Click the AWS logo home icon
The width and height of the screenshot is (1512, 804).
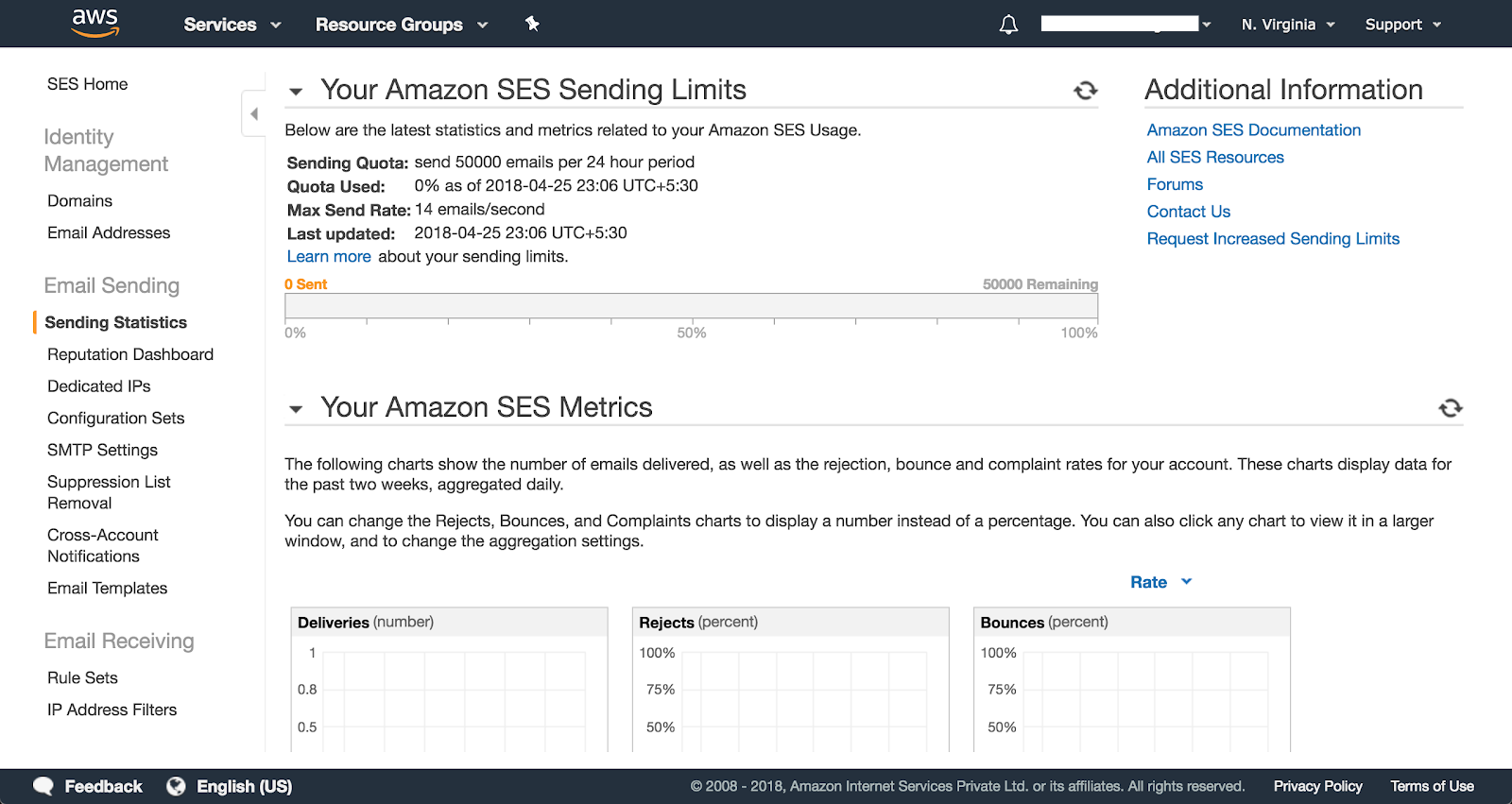(95, 23)
